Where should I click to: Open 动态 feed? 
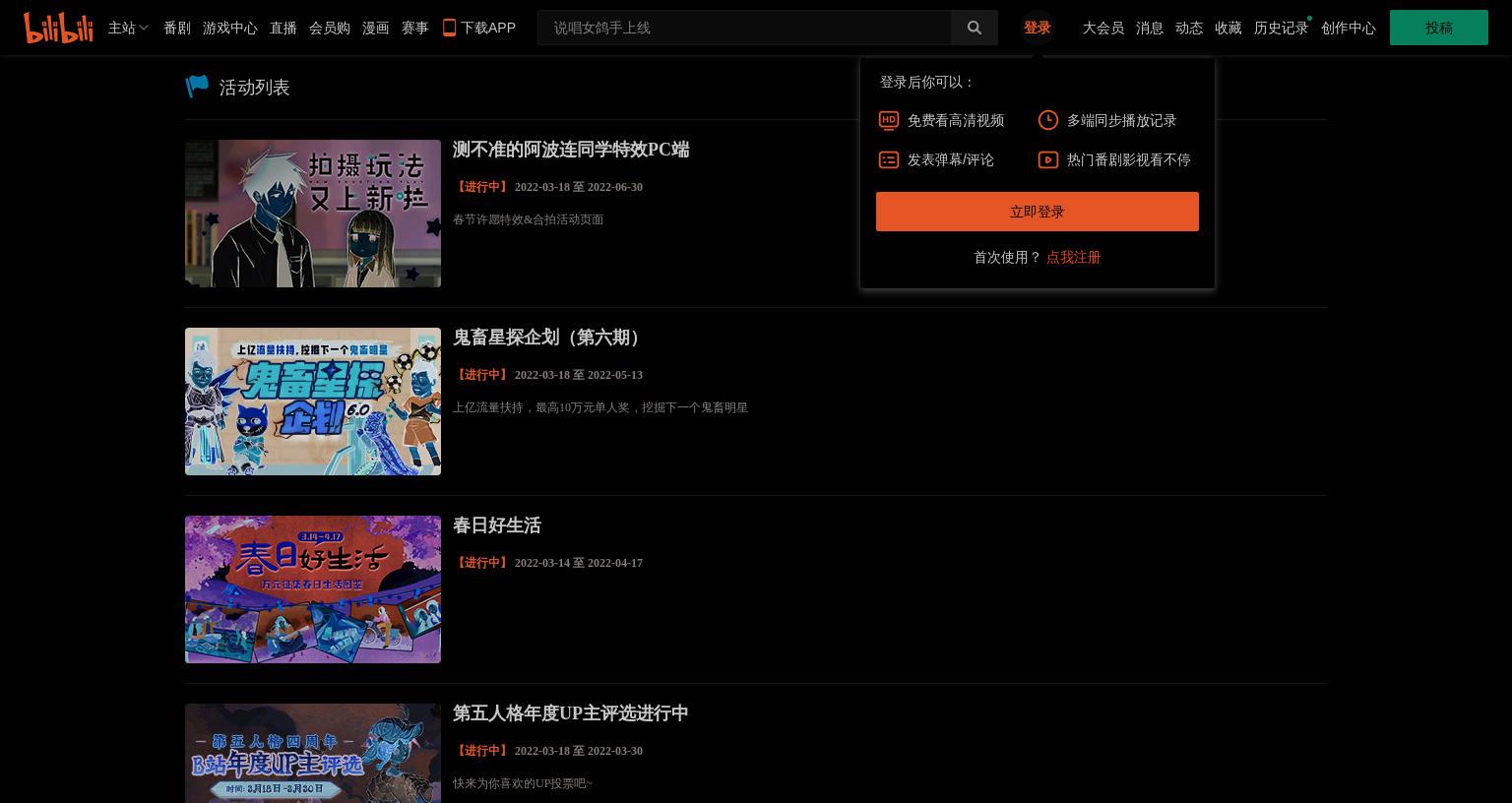pyautogui.click(x=1189, y=28)
